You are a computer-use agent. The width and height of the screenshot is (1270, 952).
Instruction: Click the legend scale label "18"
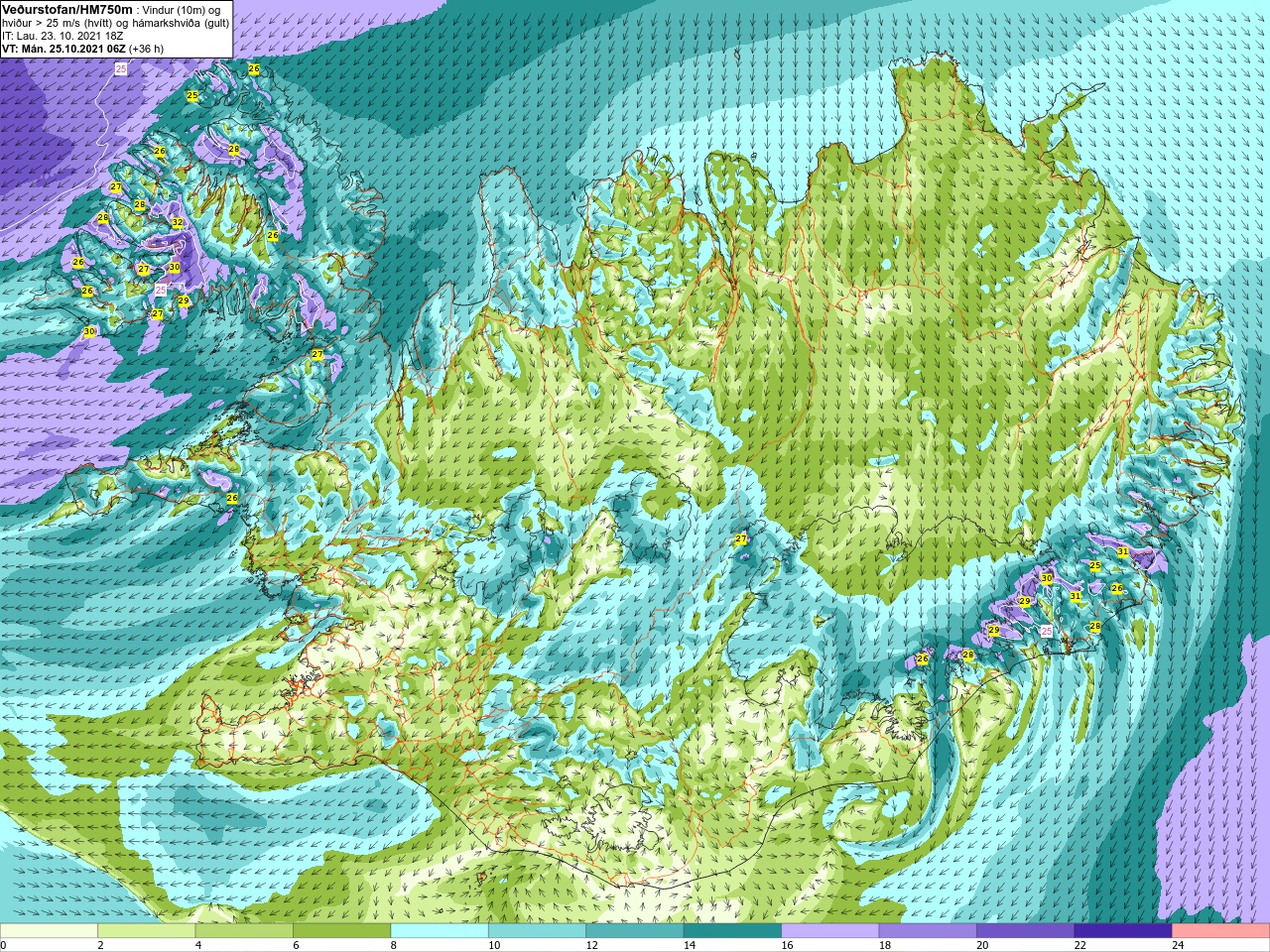click(x=885, y=945)
